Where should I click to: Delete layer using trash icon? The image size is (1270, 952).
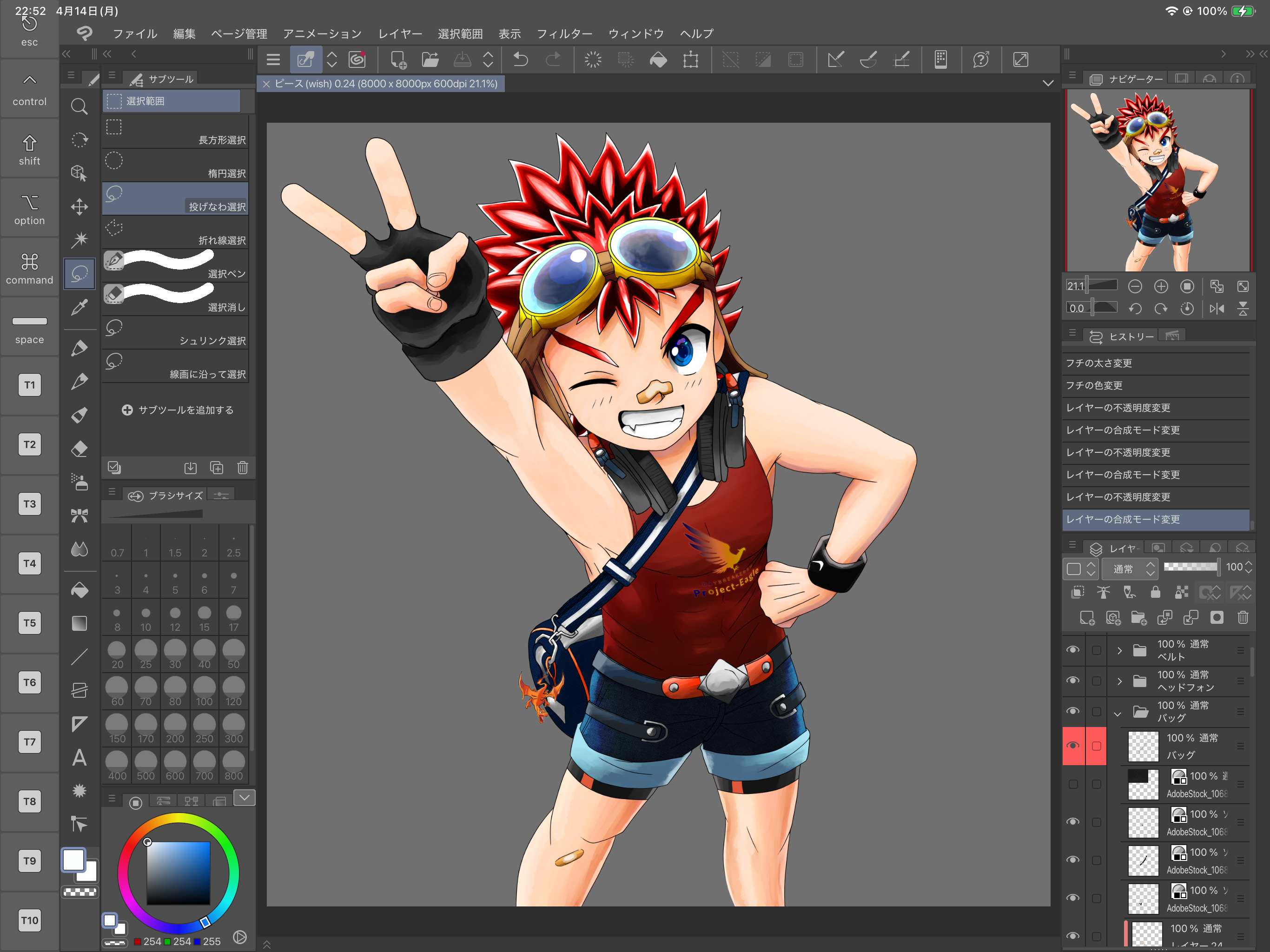[x=1243, y=617]
